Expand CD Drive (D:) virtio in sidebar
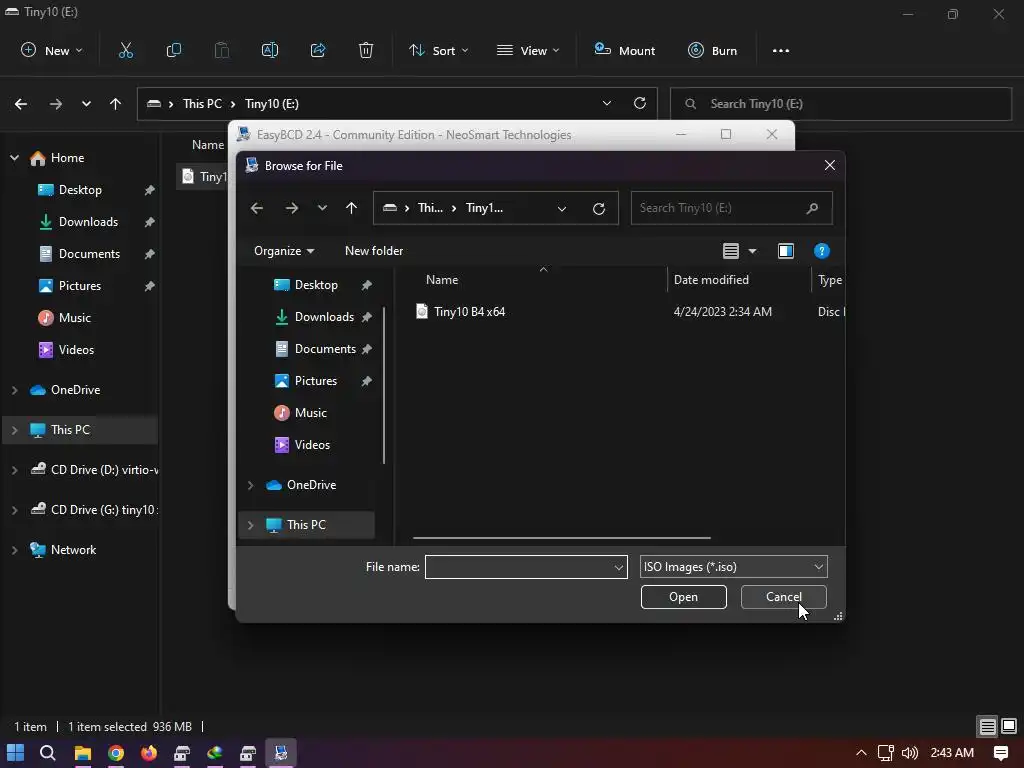 tap(14, 470)
